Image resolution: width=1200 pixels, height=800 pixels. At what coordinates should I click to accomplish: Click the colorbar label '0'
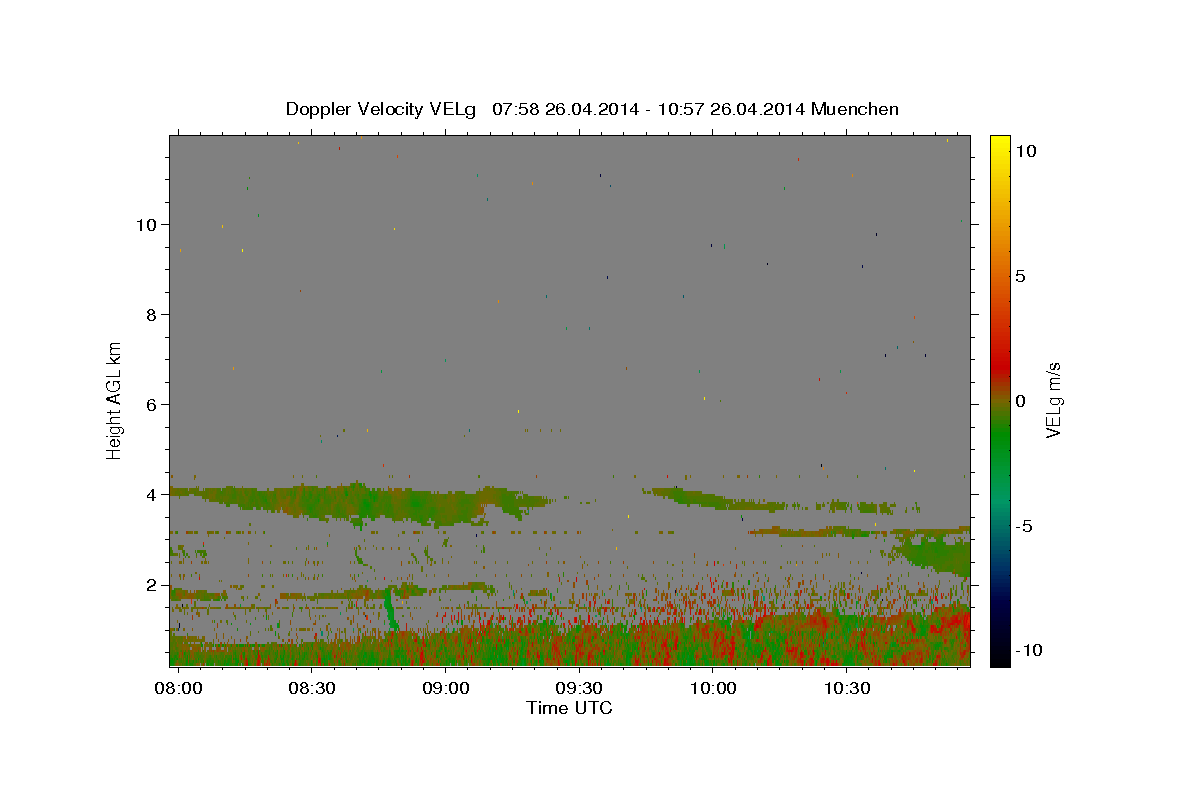(x=1020, y=401)
